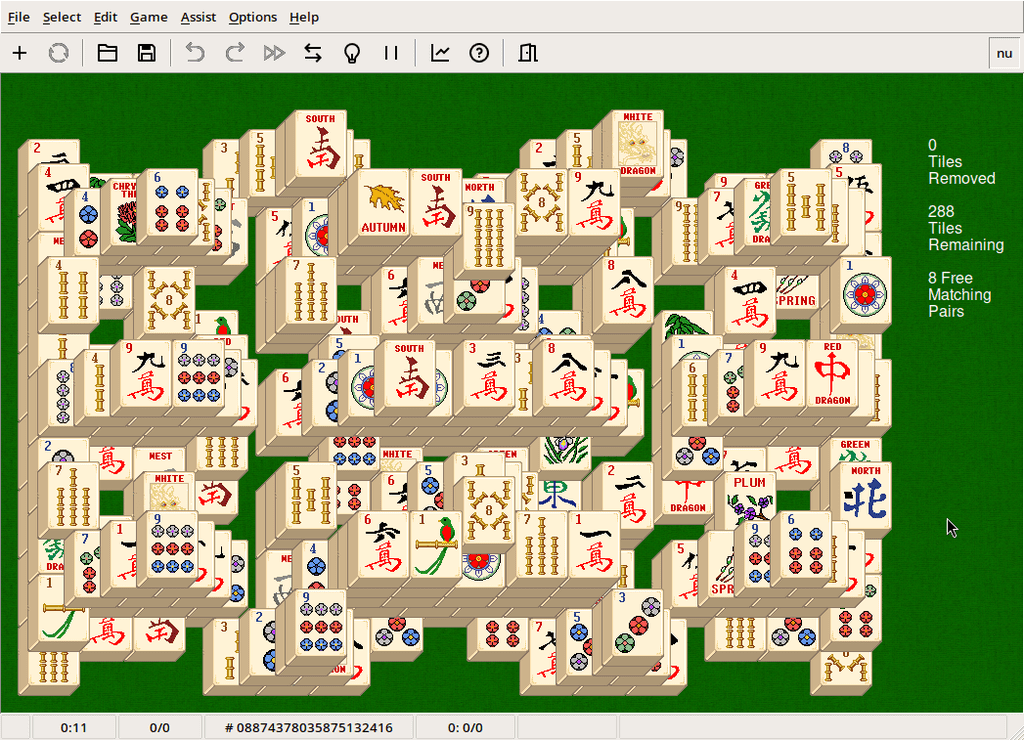Shuffle tiles with swap arrows icon
Viewport: 1024px width, 740px height.
coord(313,53)
